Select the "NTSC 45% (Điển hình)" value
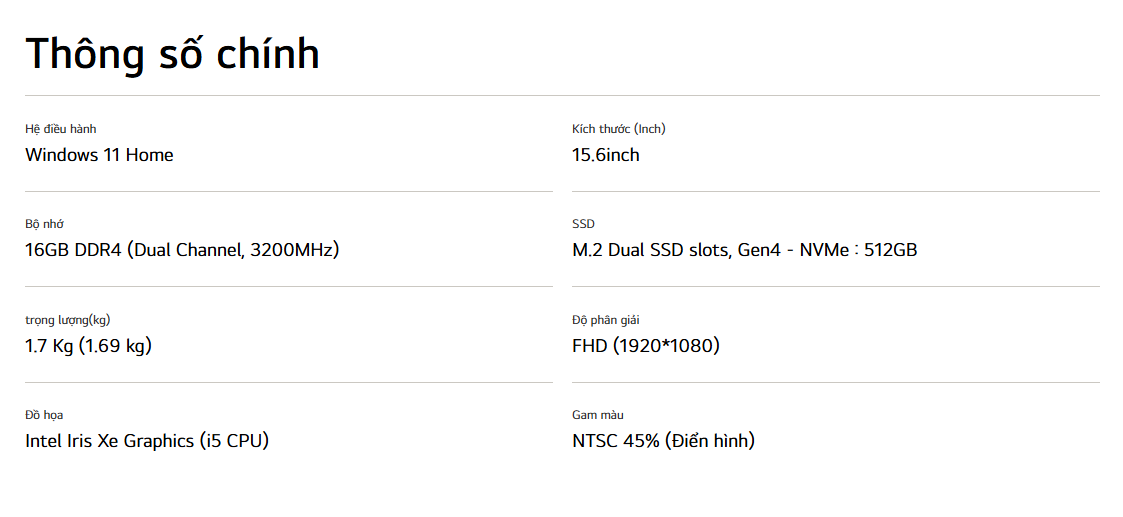Viewport: 1123px width, 517px height. [x=663, y=441]
